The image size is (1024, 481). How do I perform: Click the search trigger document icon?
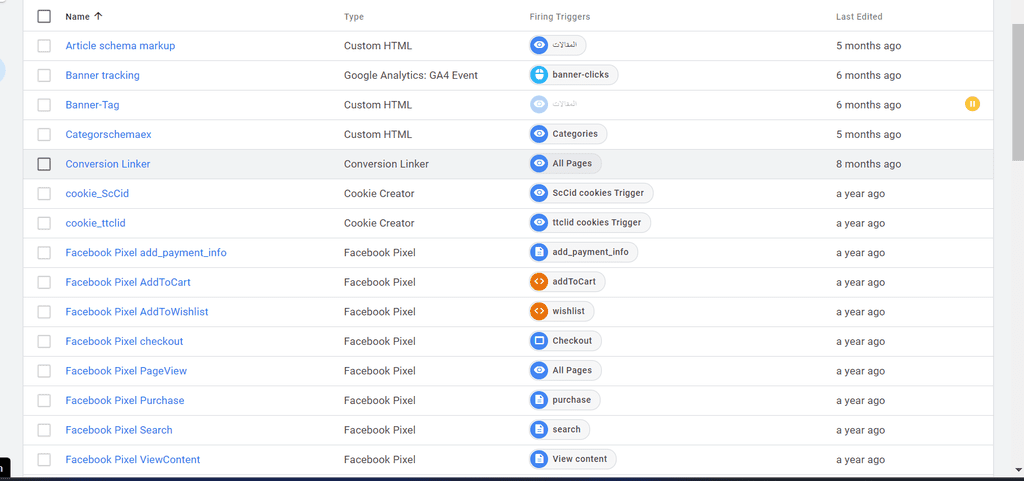pos(539,429)
